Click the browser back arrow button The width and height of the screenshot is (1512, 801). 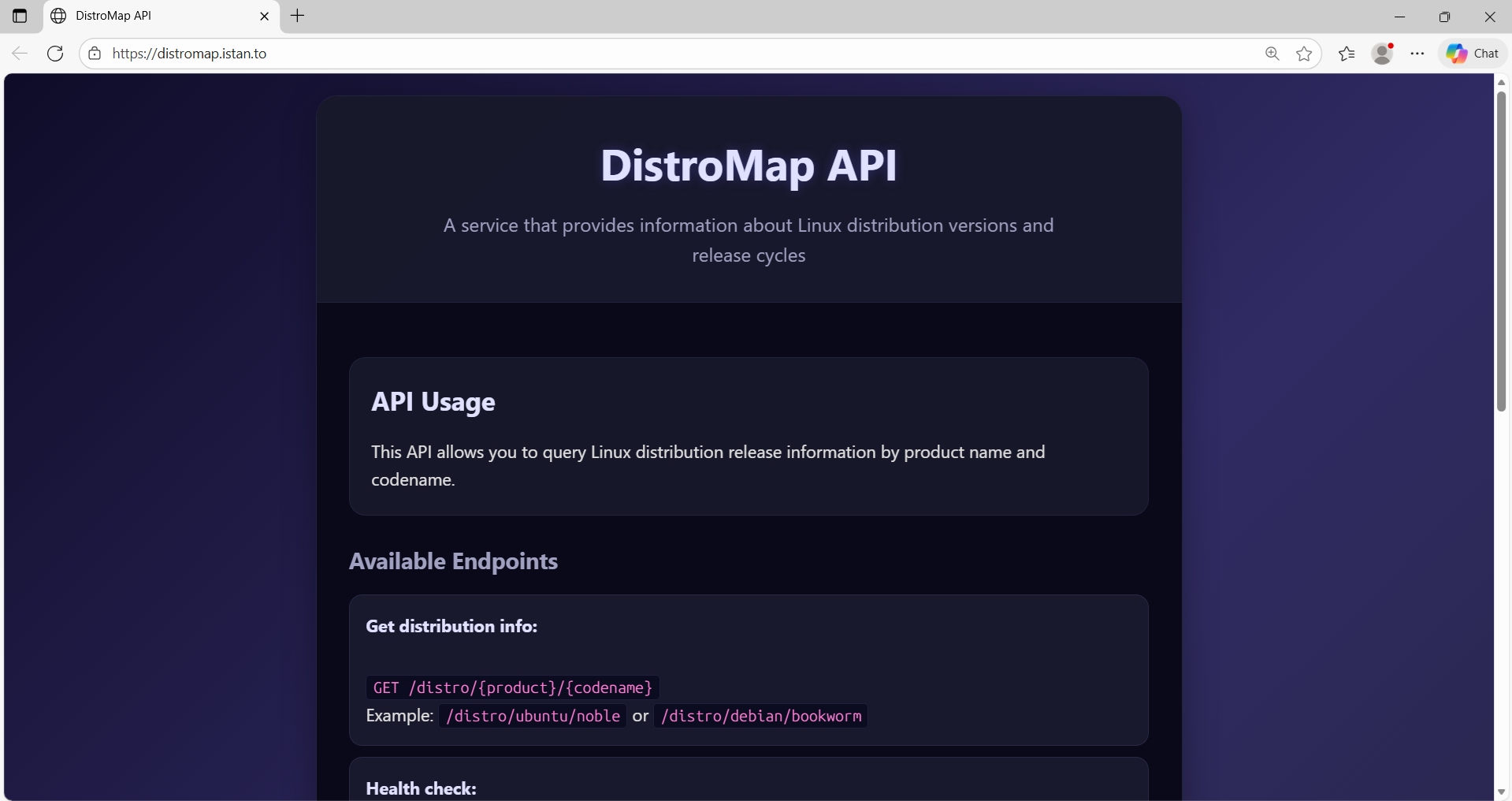[x=20, y=54]
